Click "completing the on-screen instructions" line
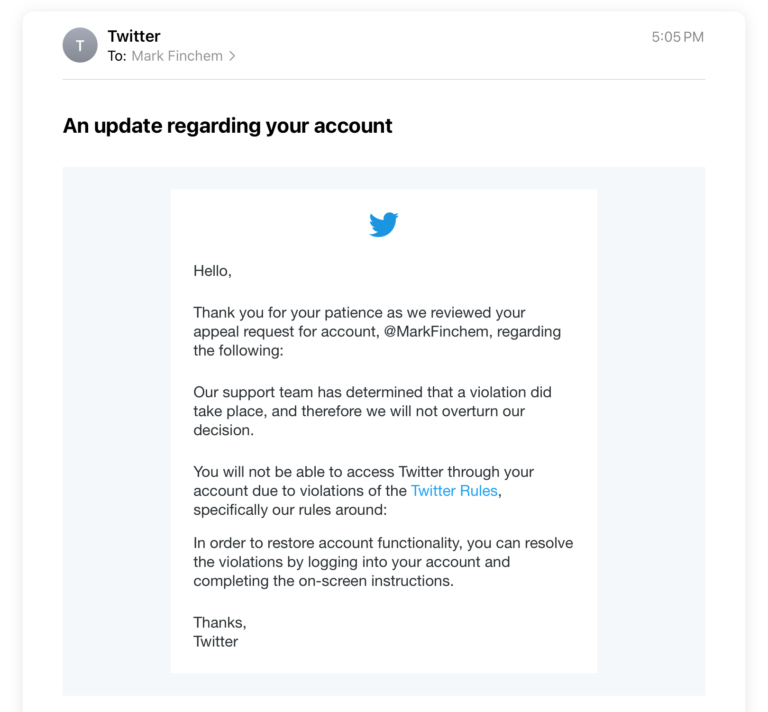Viewport: 768px width, 712px height. click(x=323, y=581)
